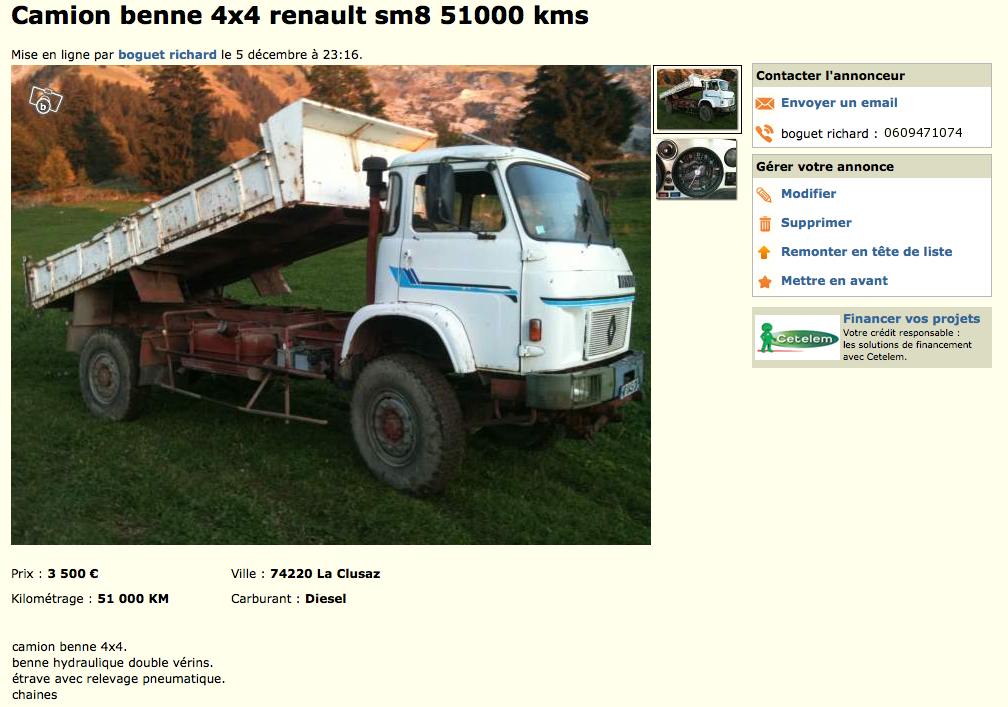Select the dashboard gauge thumbnail

697,169
